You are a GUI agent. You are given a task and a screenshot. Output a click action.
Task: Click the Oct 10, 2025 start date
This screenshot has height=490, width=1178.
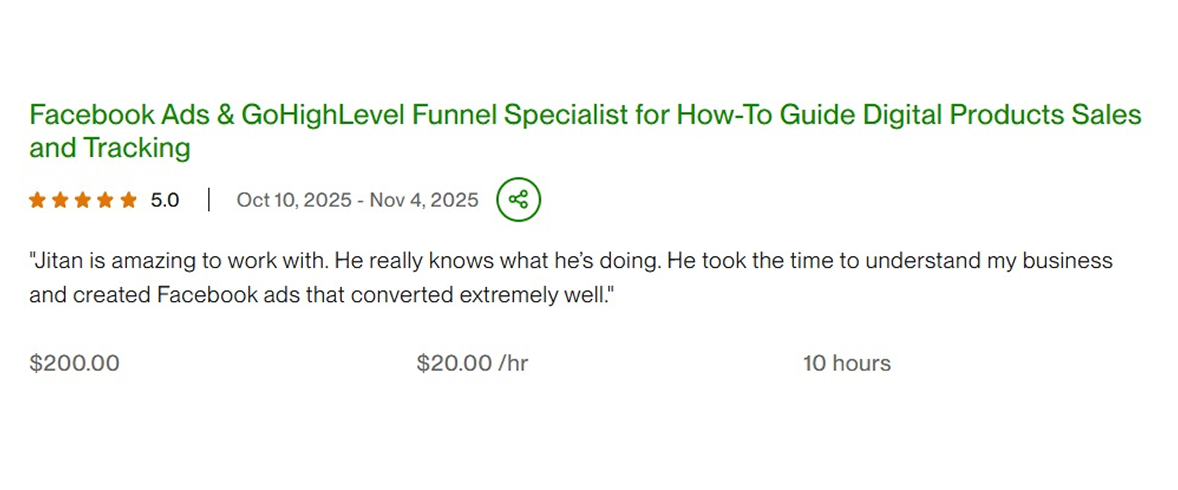(293, 200)
